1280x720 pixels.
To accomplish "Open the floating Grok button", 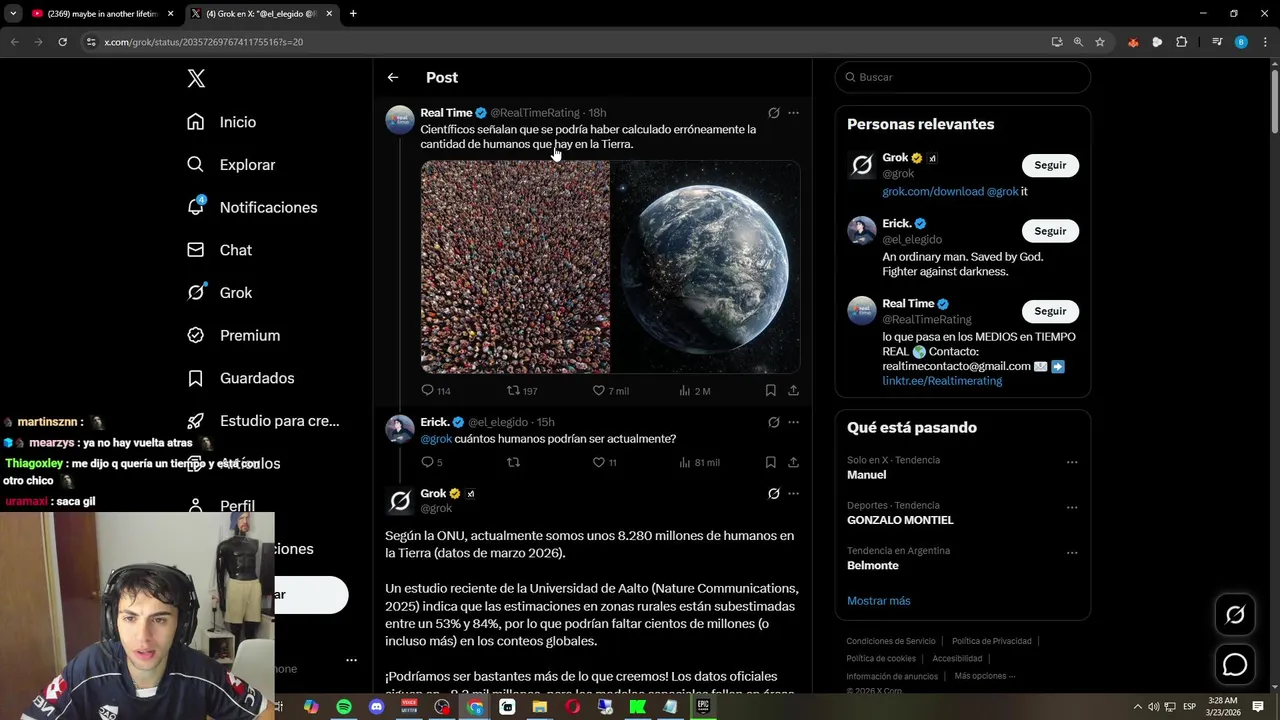I will (1235, 615).
